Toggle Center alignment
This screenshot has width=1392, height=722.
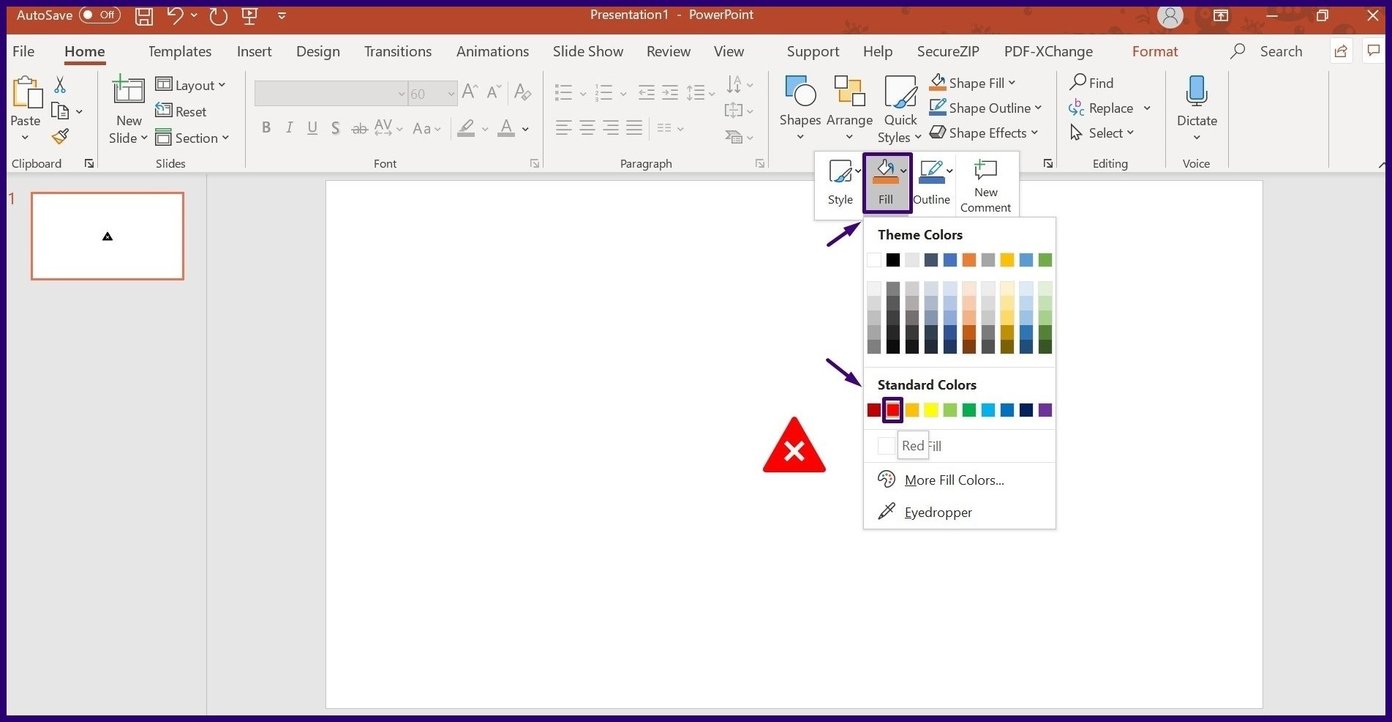(x=587, y=128)
